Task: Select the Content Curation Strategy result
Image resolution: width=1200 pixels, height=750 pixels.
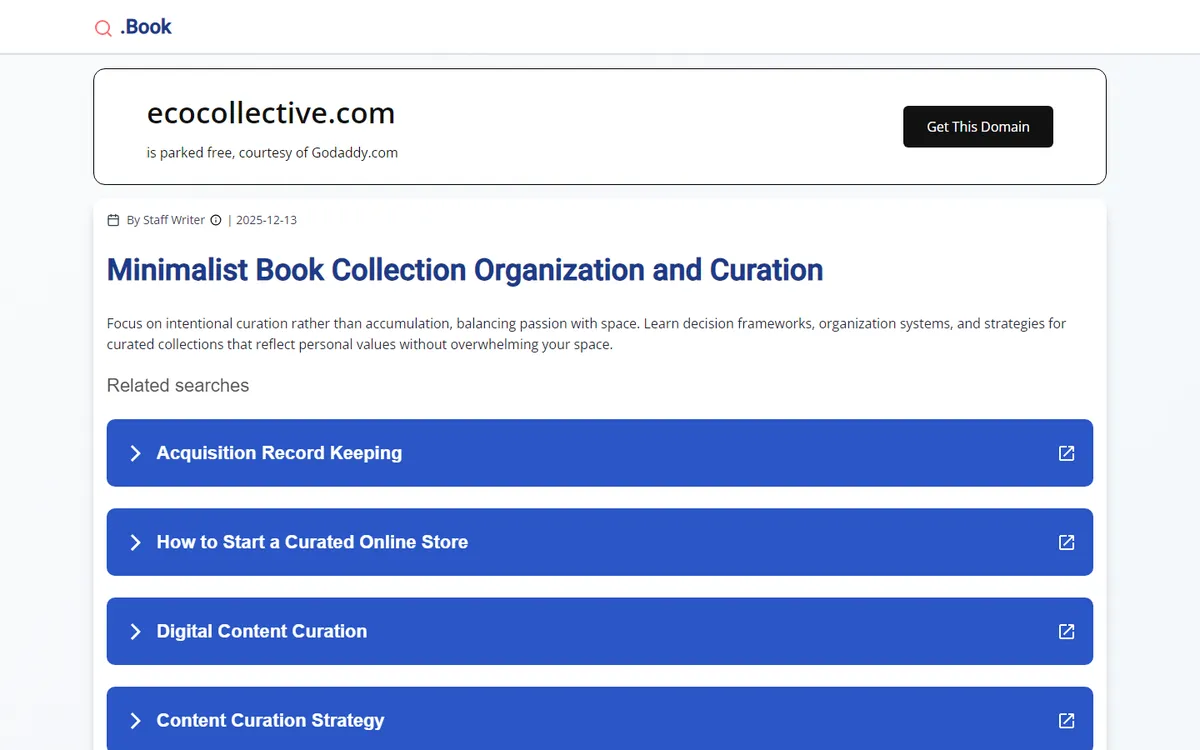Action: (x=270, y=720)
